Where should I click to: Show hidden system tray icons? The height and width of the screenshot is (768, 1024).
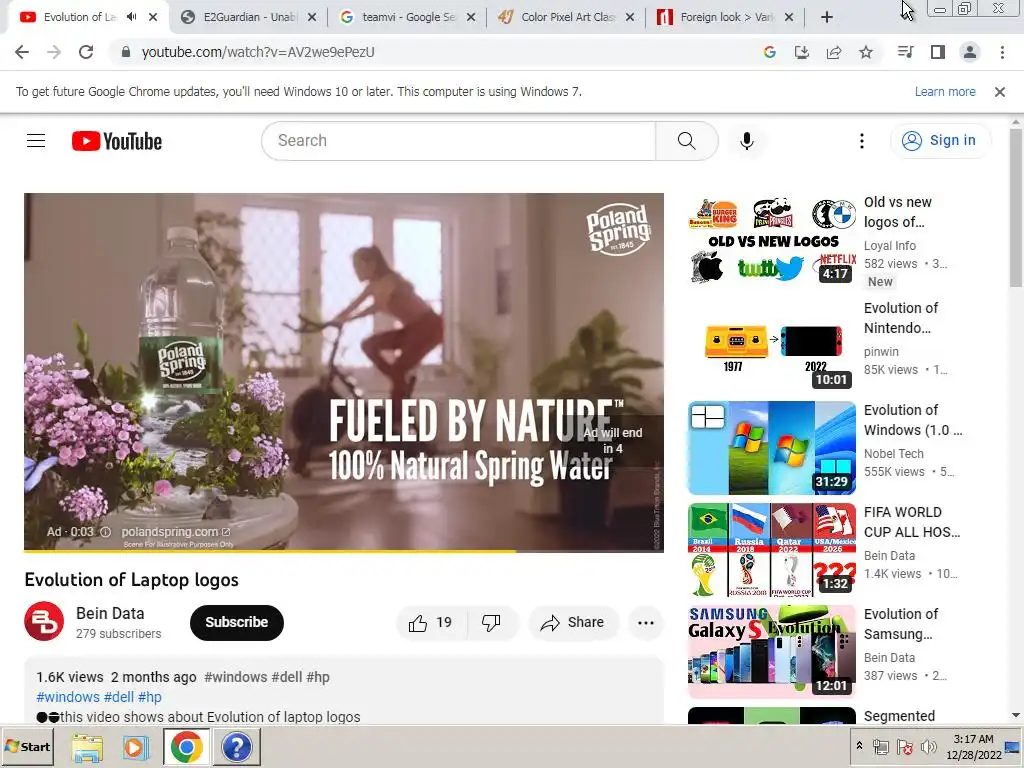pyautogui.click(x=859, y=746)
